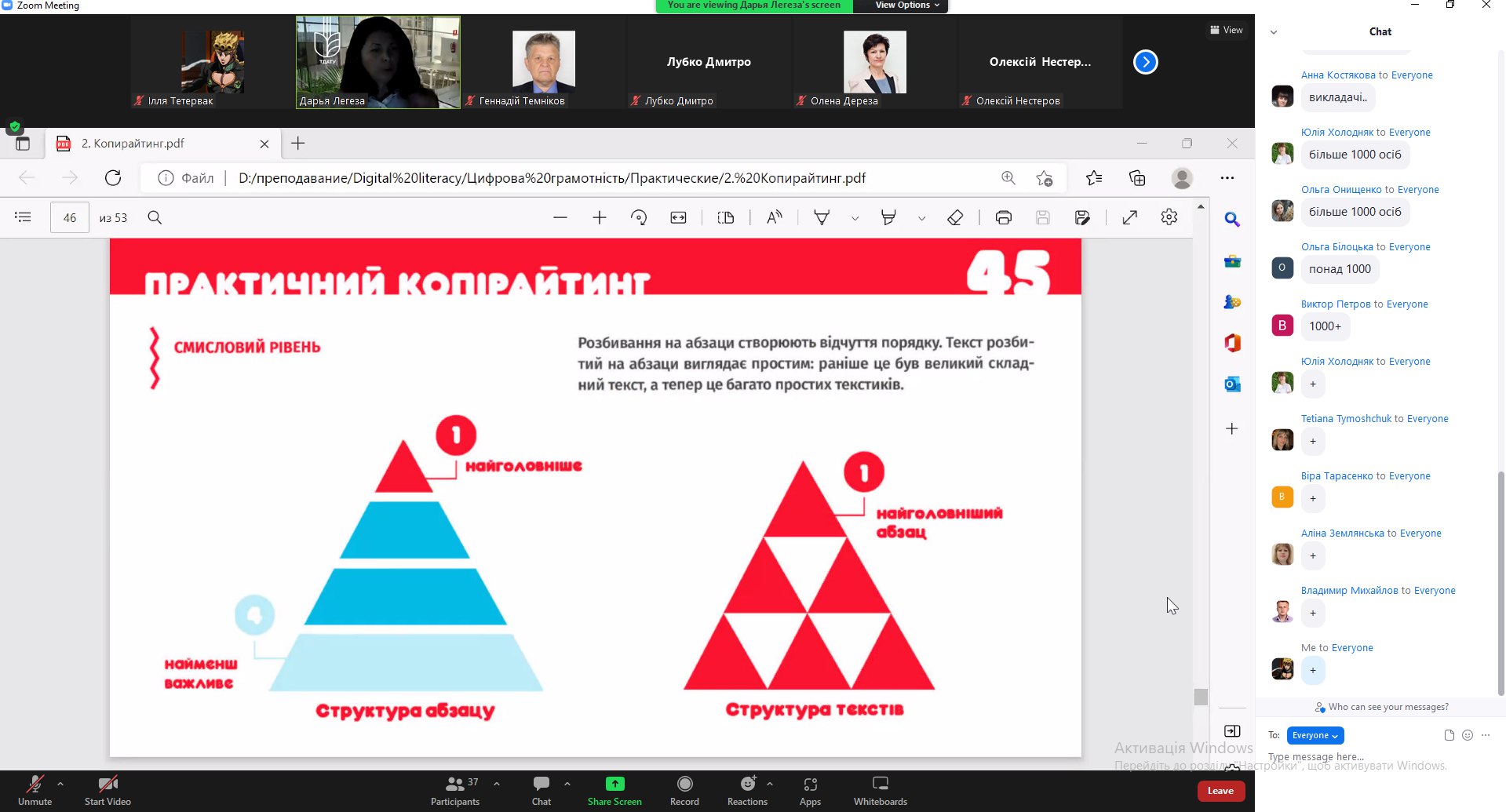Viewport: 1506px width, 812px height.
Task: Toggle PDF table of contents
Action: pyautogui.click(x=24, y=217)
